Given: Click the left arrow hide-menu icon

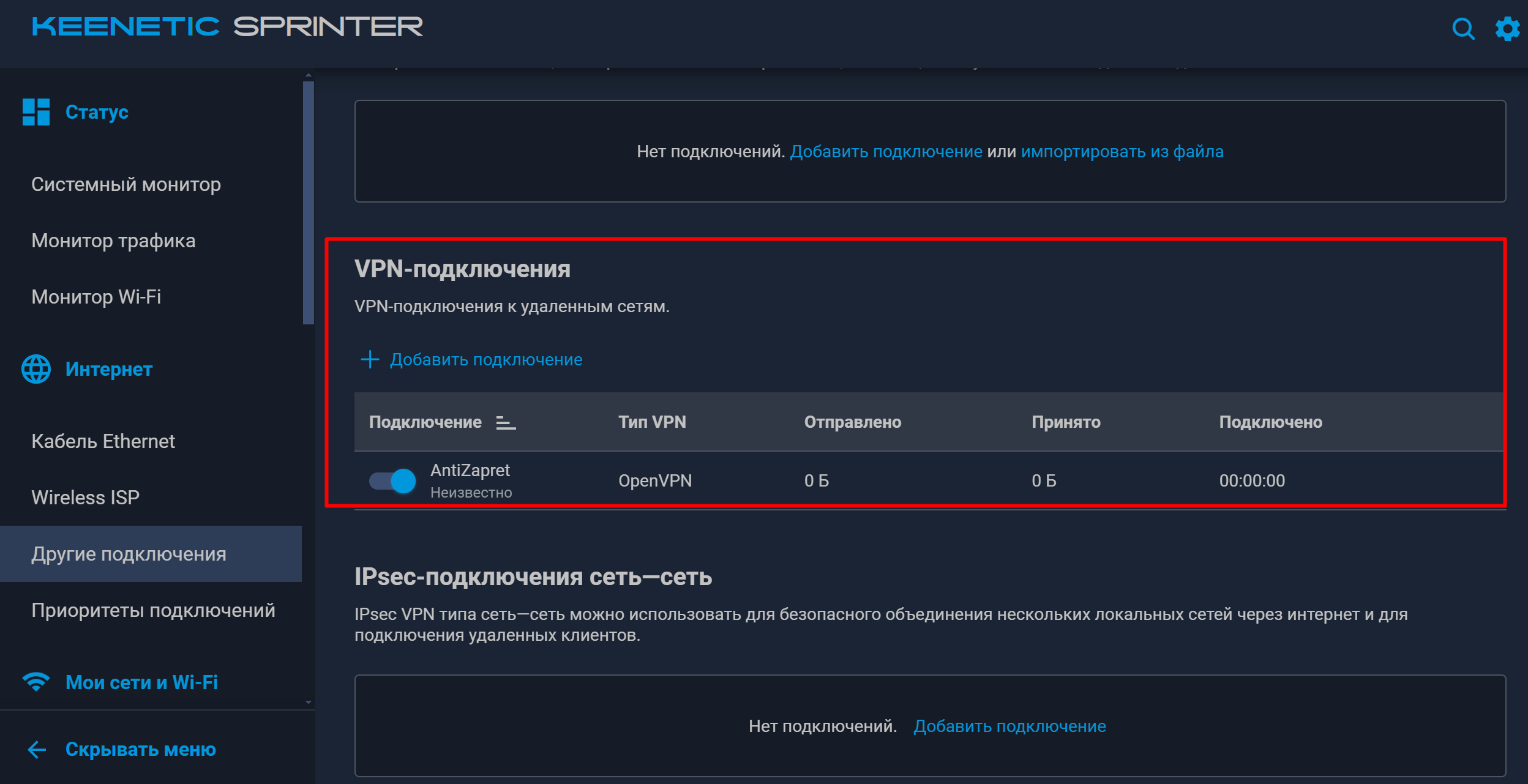Looking at the screenshot, I should click(37, 749).
